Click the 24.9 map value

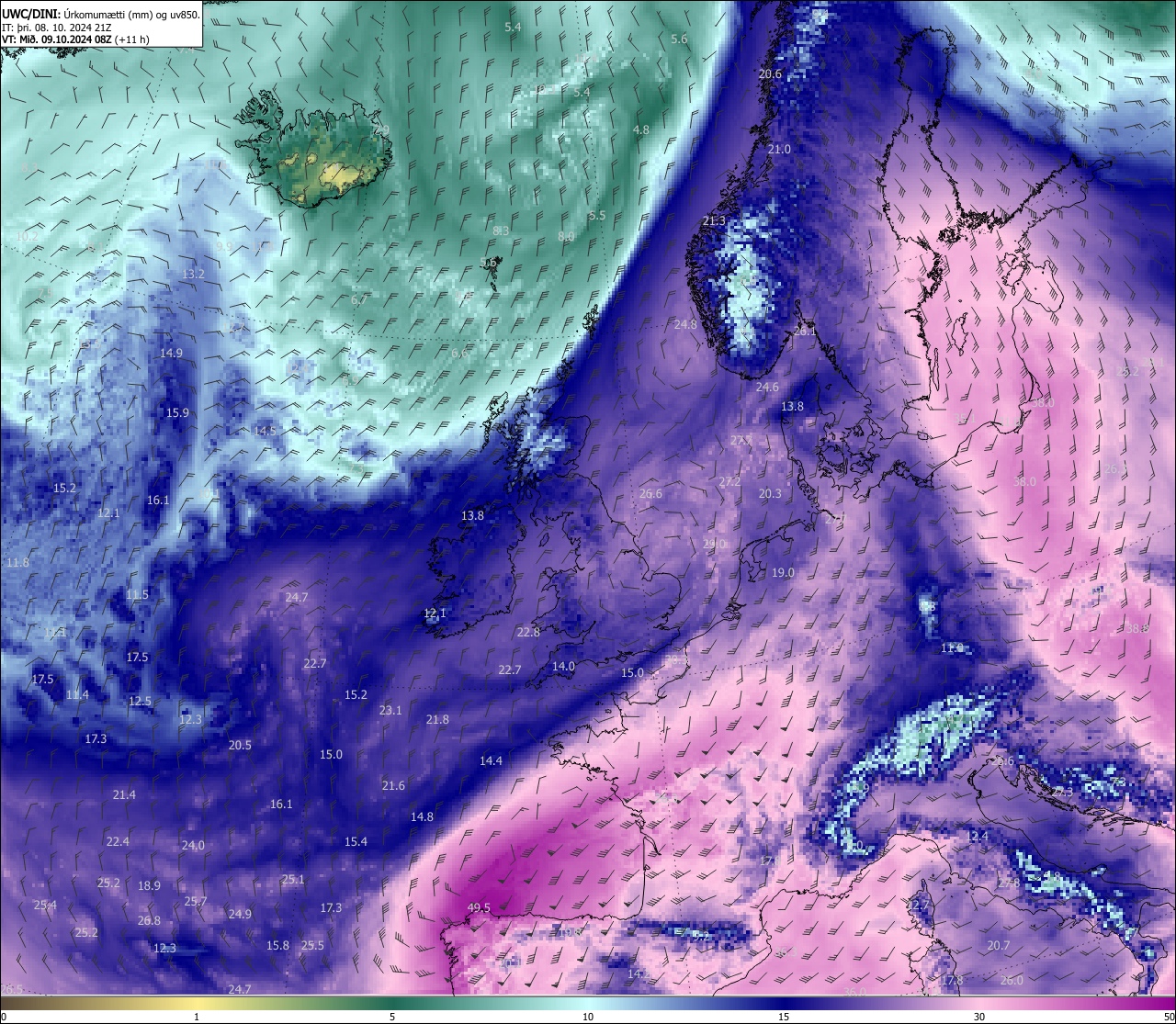pos(240,914)
